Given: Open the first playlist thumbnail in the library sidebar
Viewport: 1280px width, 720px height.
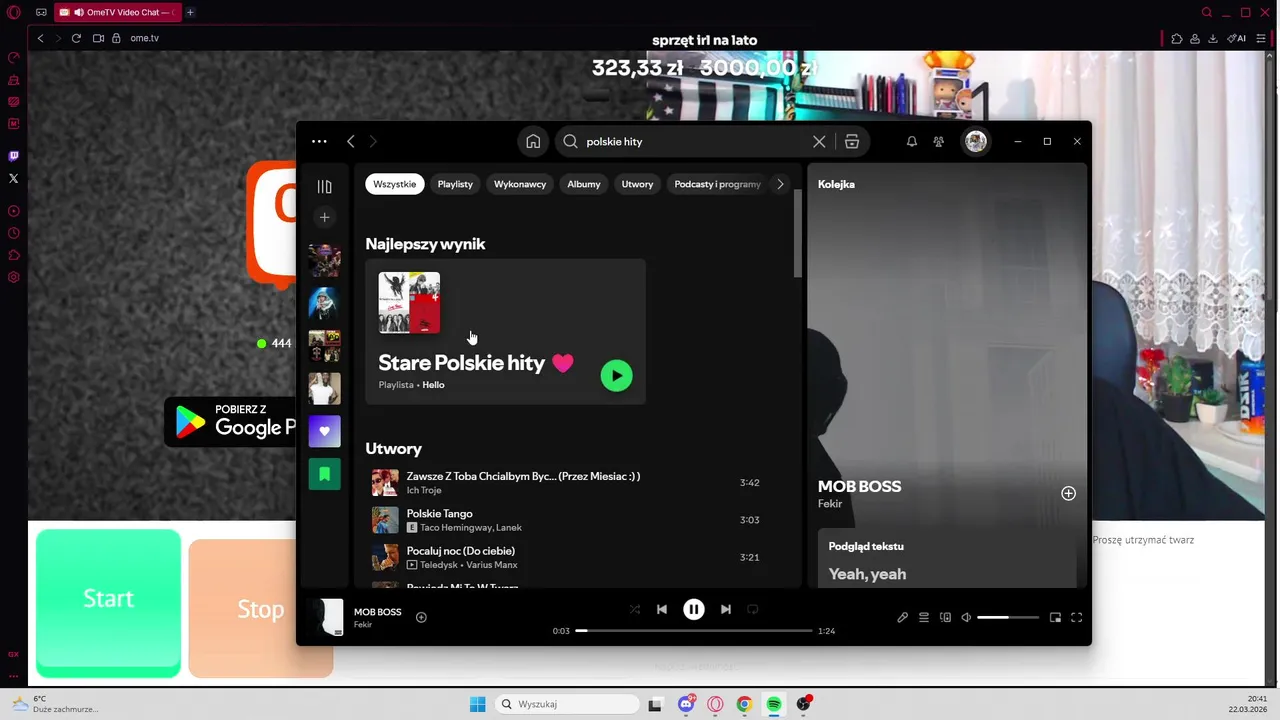Looking at the screenshot, I should pos(324,260).
